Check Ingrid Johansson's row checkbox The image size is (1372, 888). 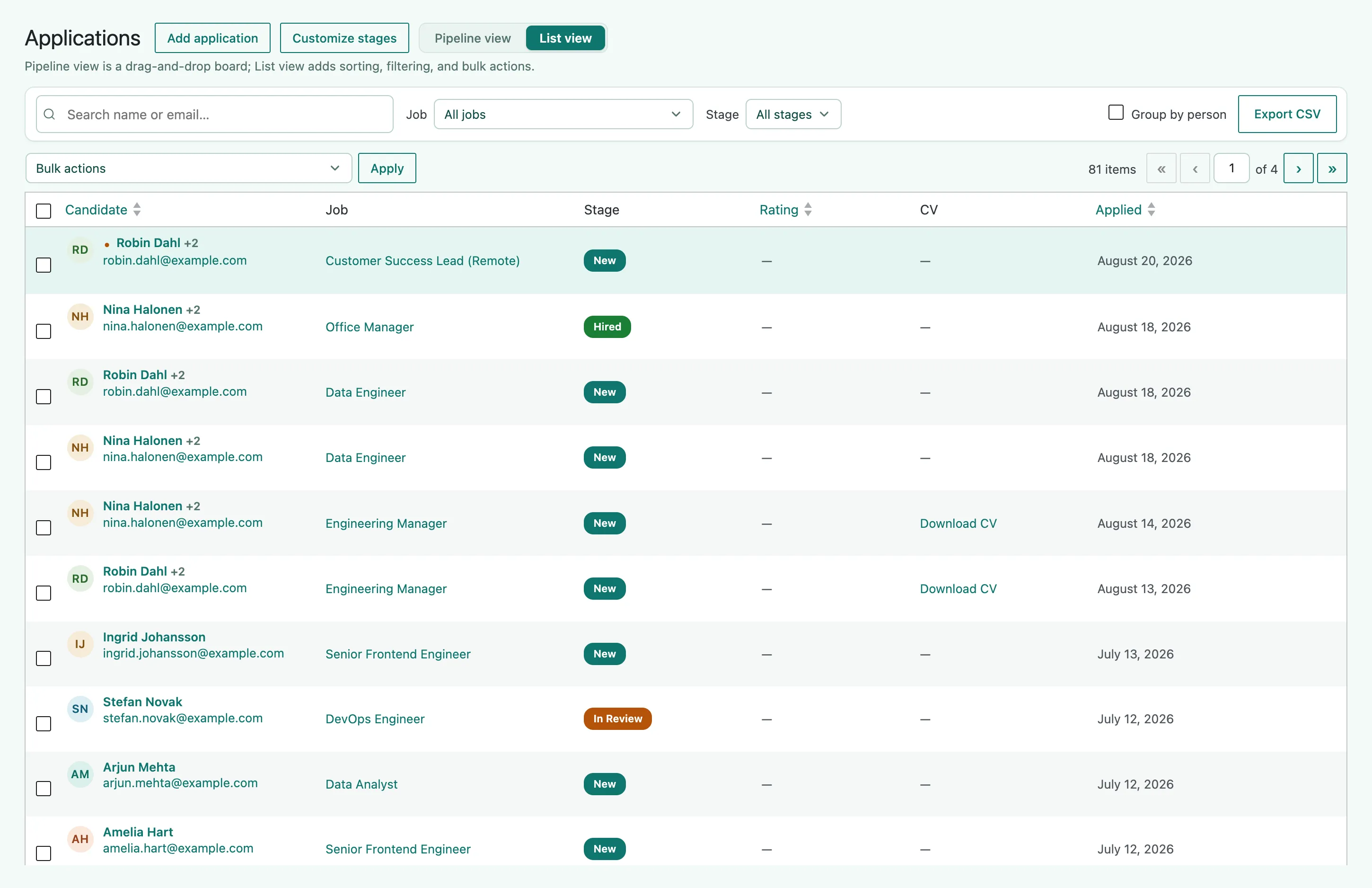(x=44, y=658)
